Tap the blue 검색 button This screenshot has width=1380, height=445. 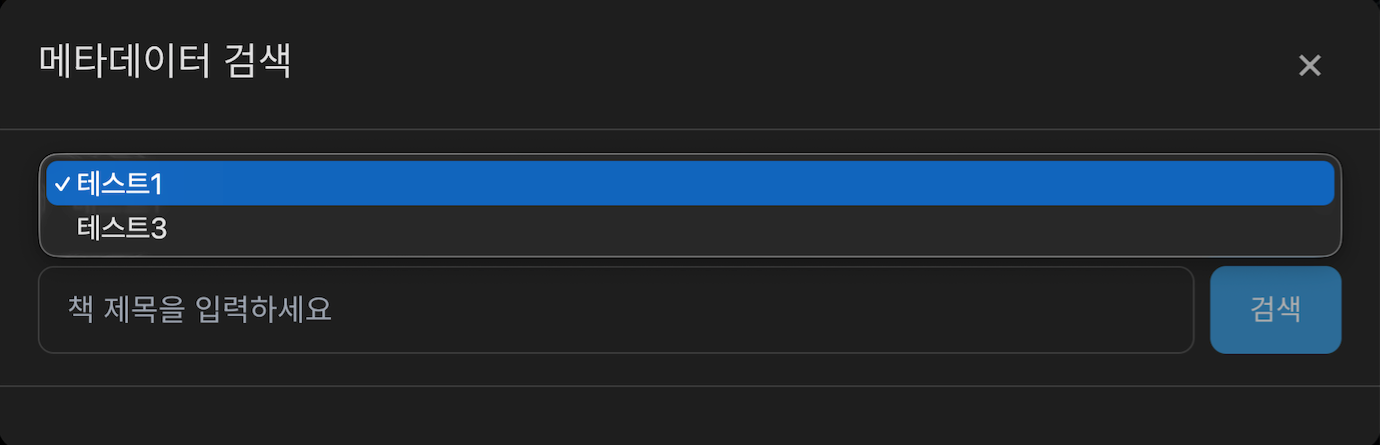(1275, 310)
